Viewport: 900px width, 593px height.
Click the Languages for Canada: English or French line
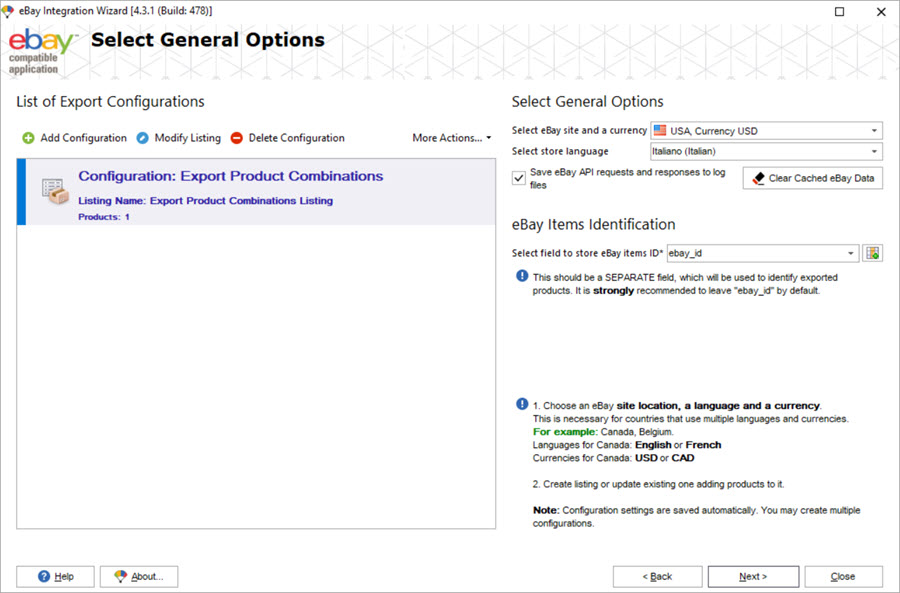(627, 445)
